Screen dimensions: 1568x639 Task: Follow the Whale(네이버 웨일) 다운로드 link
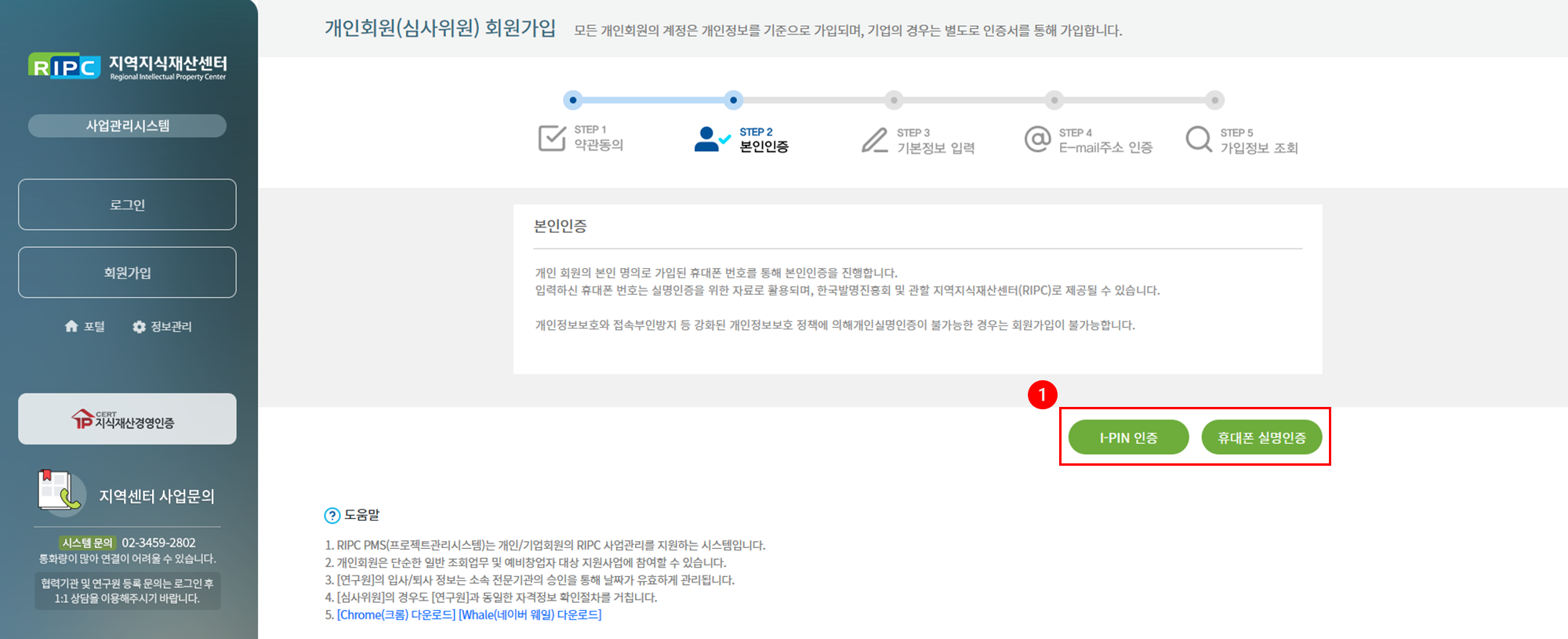coord(530,615)
